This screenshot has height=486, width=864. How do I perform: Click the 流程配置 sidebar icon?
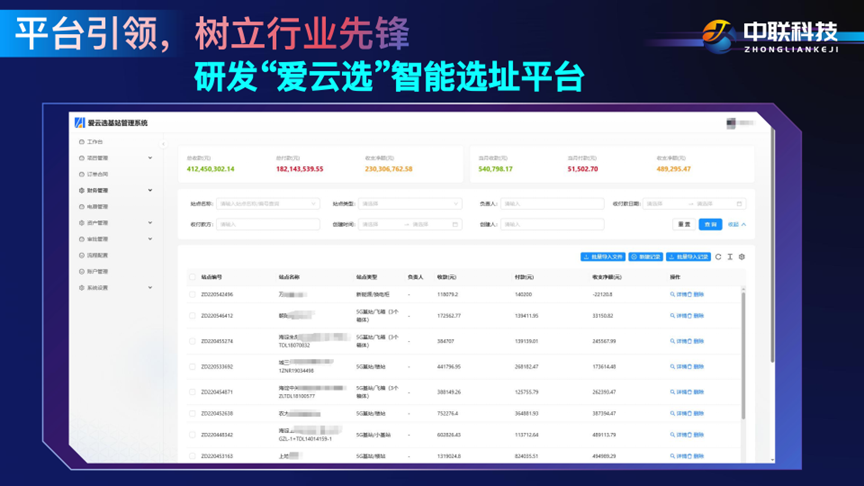(82, 256)
